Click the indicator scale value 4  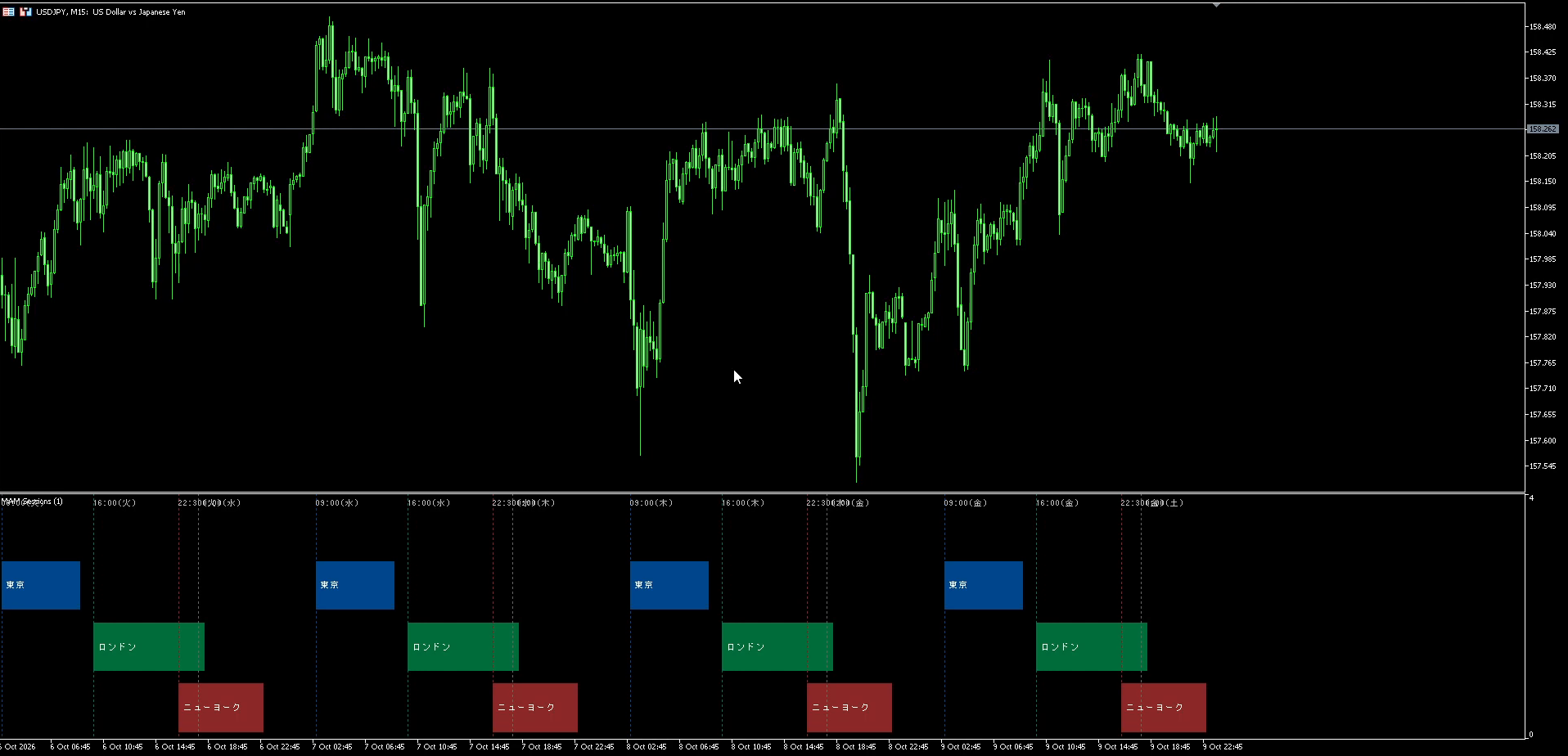pos(1531,498)
